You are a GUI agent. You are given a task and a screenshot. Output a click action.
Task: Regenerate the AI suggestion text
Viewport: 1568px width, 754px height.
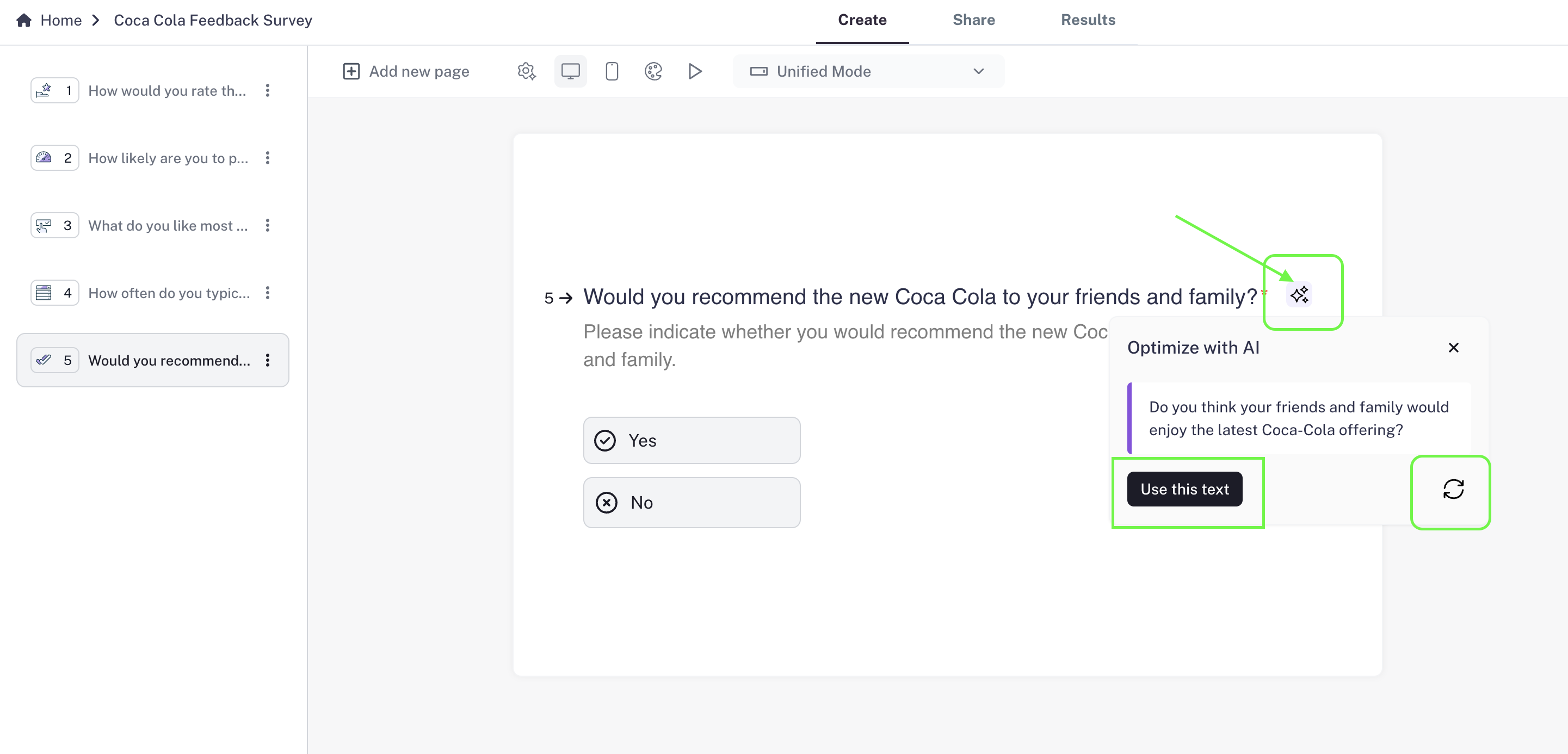click(1453, 489)
